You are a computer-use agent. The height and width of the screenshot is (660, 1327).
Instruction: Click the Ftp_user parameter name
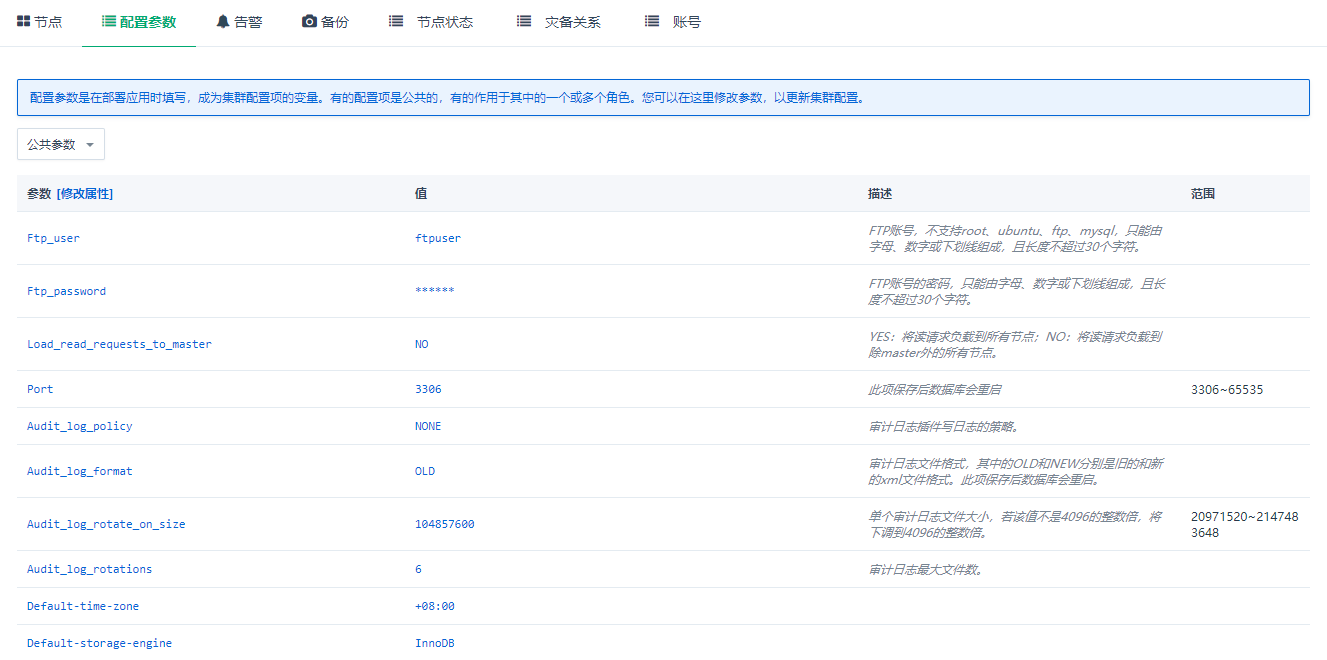tap(53, 238)
